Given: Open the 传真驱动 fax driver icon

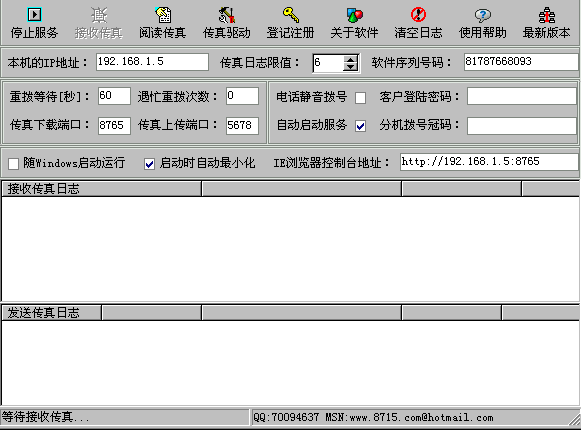Looking at the screenshot, I should tap(226, 15).
